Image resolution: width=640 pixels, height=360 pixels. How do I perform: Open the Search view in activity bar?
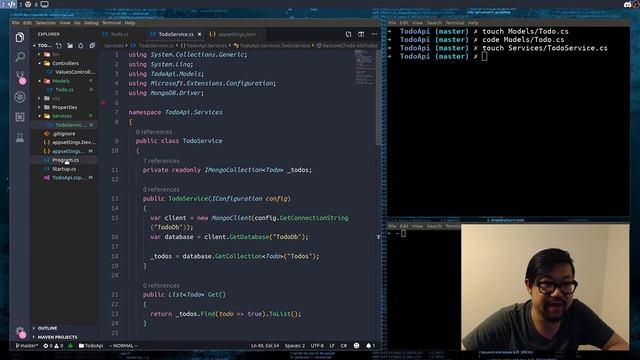click(x=20, y=57)
